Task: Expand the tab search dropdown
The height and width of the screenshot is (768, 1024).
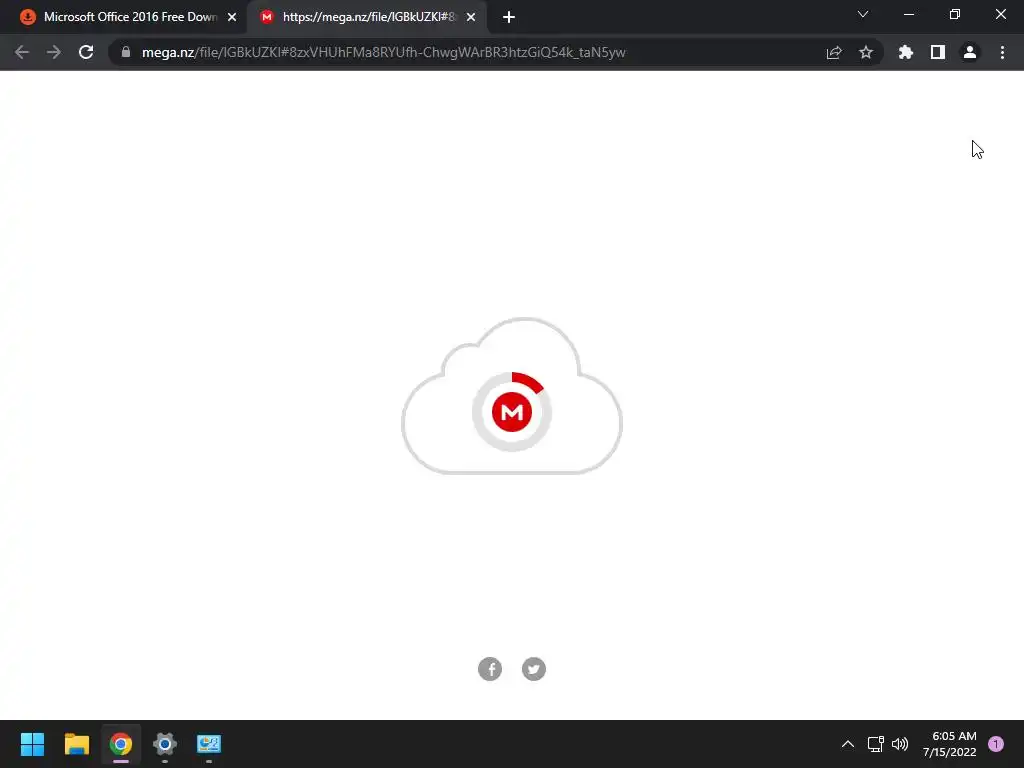Action: point(863,14)
